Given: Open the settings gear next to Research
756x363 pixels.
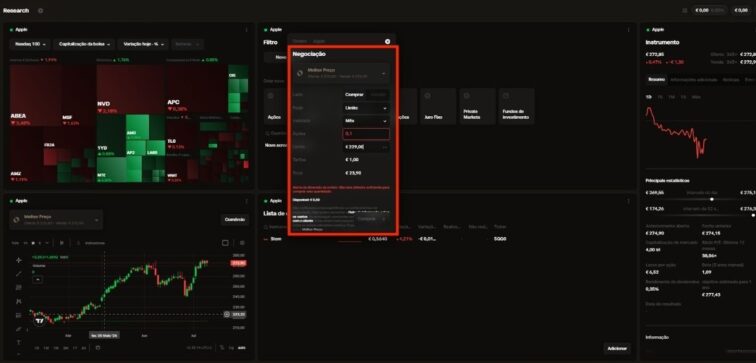Looking at the screenshot, I should (40, 11).
